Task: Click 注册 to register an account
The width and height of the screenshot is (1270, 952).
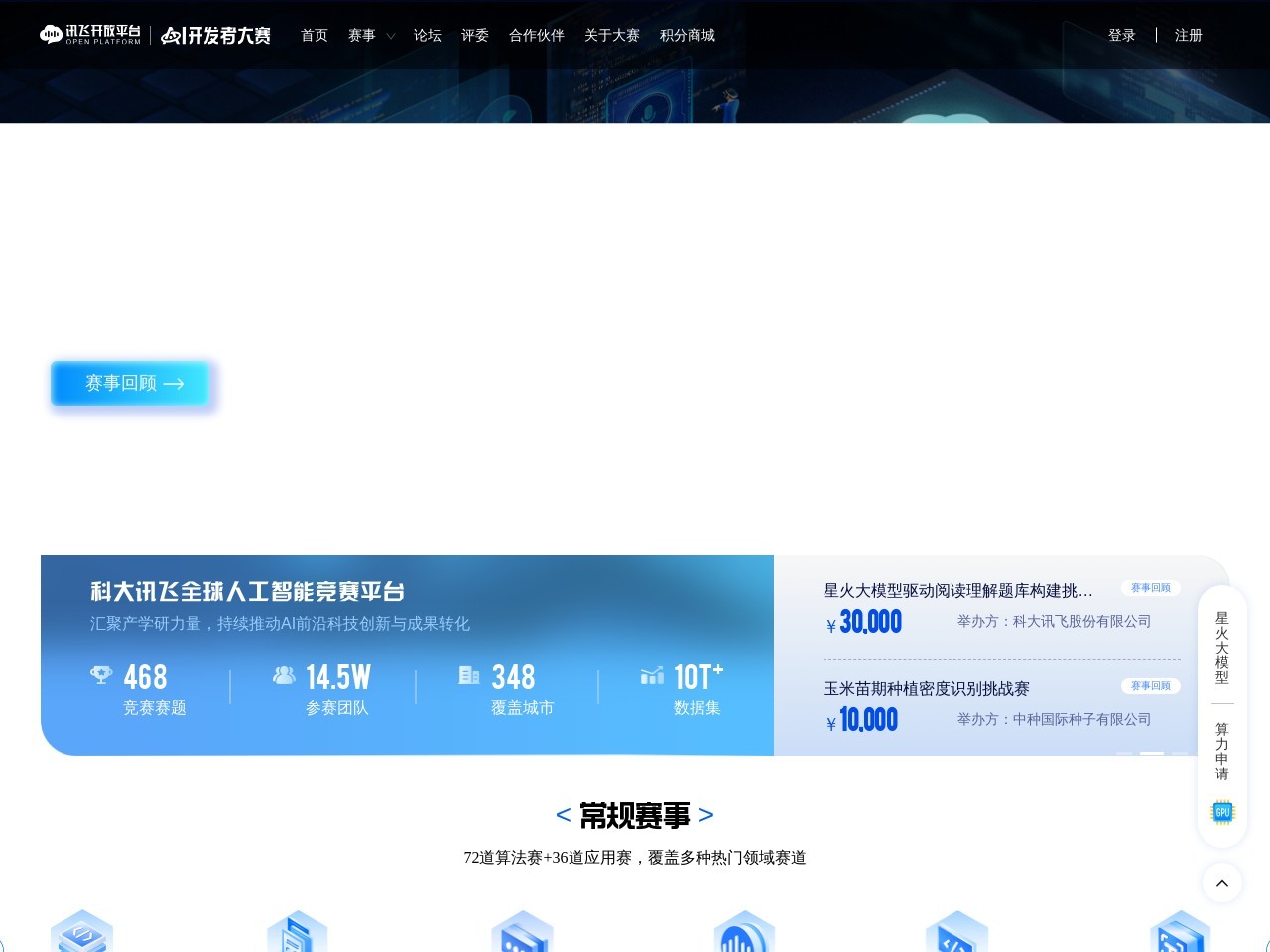Action: coord(1187,35)
